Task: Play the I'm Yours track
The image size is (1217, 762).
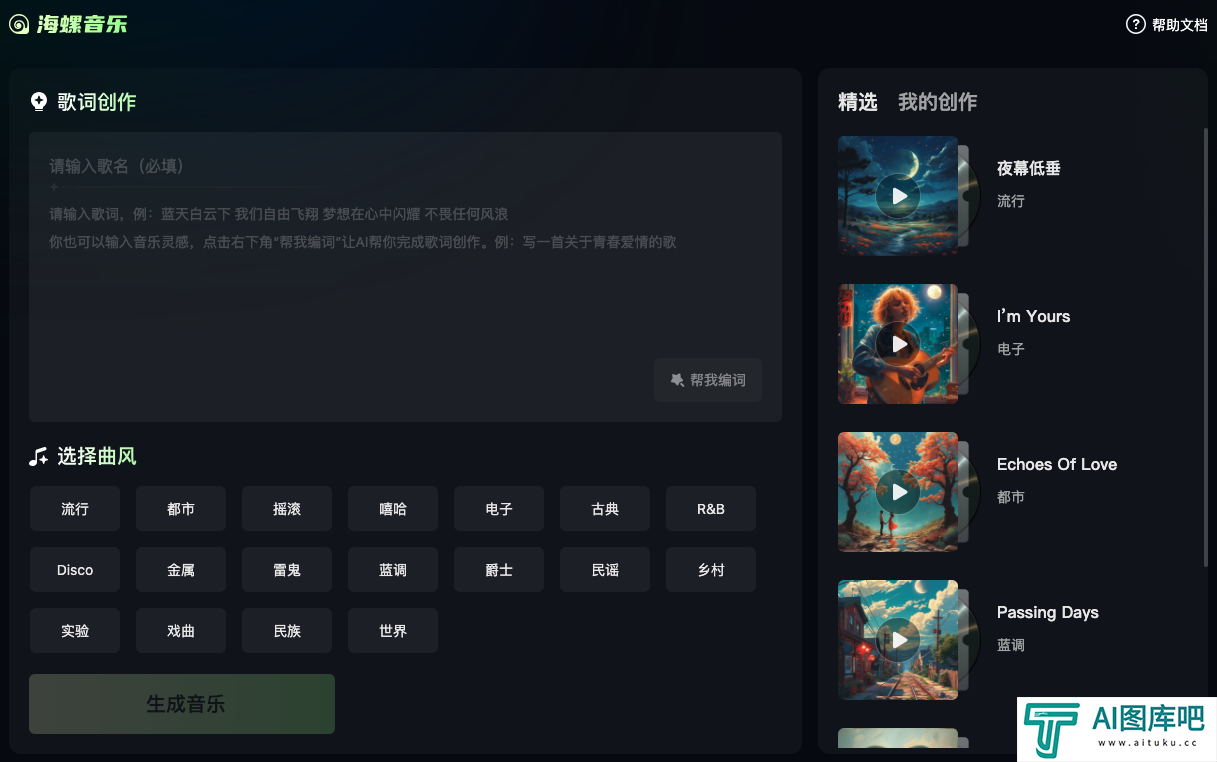Action: (899, 344)
